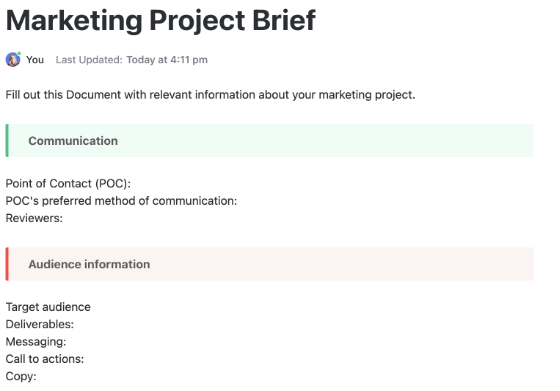Image resolution: width=560 pixels, height=391 pixels.
Task: Place cursor after POC's preferred method of communication:
Action: click(x=238, y=201)
